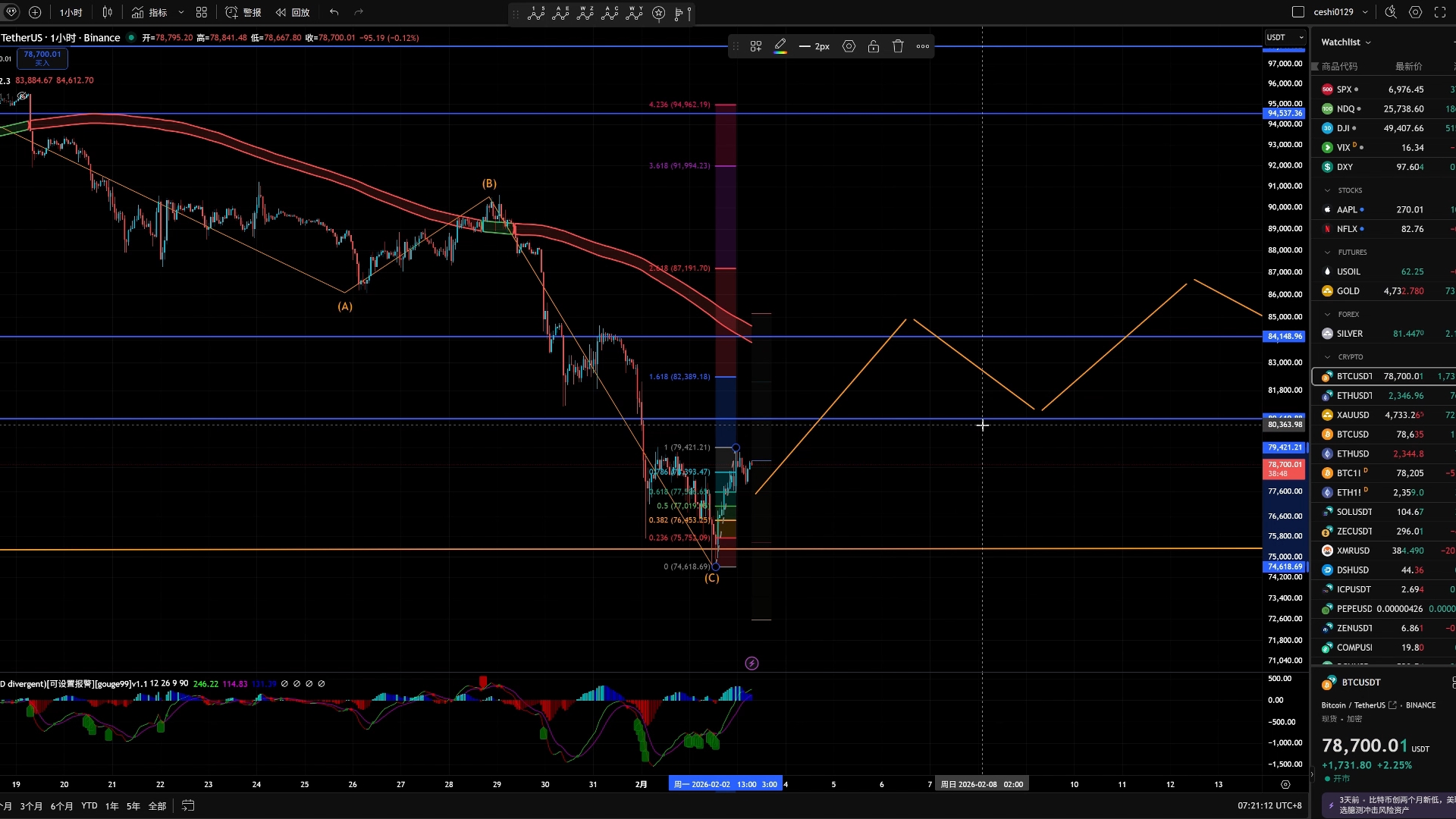This screenshot has height=819, width=1456.
Task: Click the 回放 replay button
Action: [293, 12]
